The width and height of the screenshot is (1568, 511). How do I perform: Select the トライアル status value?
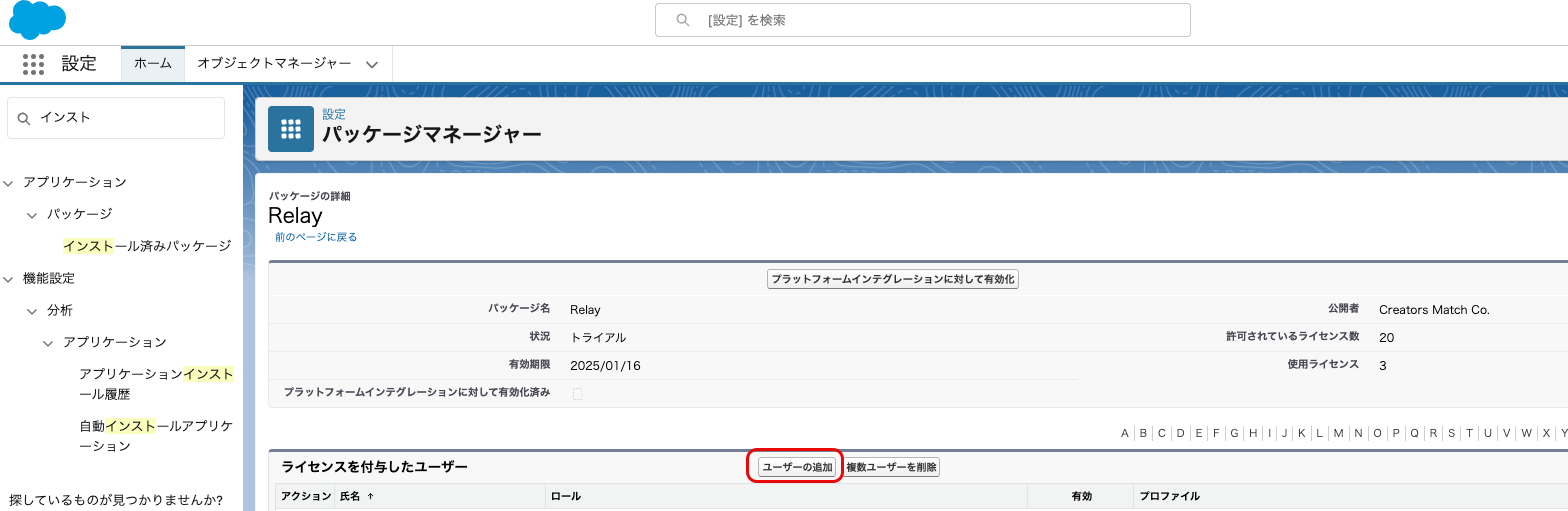coord(598,338)
